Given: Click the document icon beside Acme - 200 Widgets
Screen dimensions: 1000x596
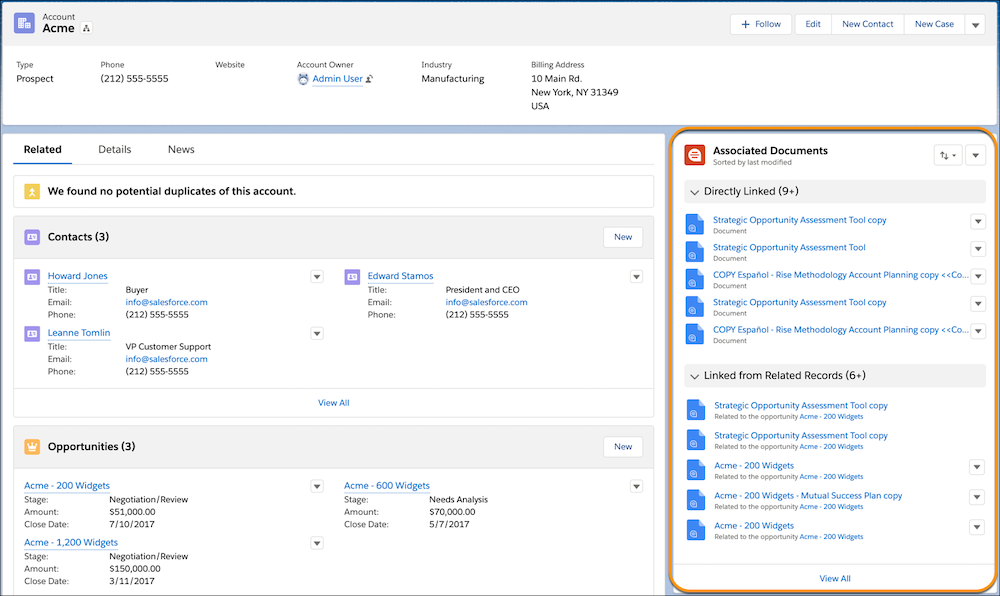Looking at the screenshot, I should coord(694,470).
